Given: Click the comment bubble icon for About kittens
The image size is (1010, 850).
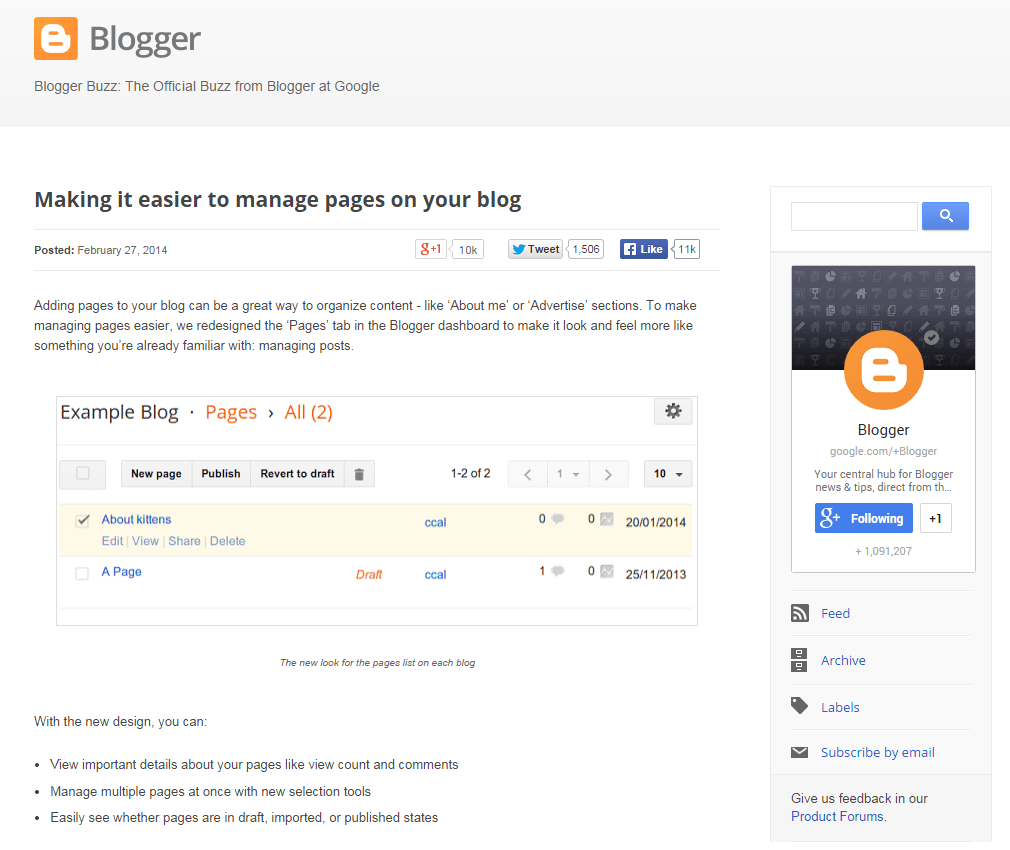Looking at the screenshot, I should pos(558,518).
